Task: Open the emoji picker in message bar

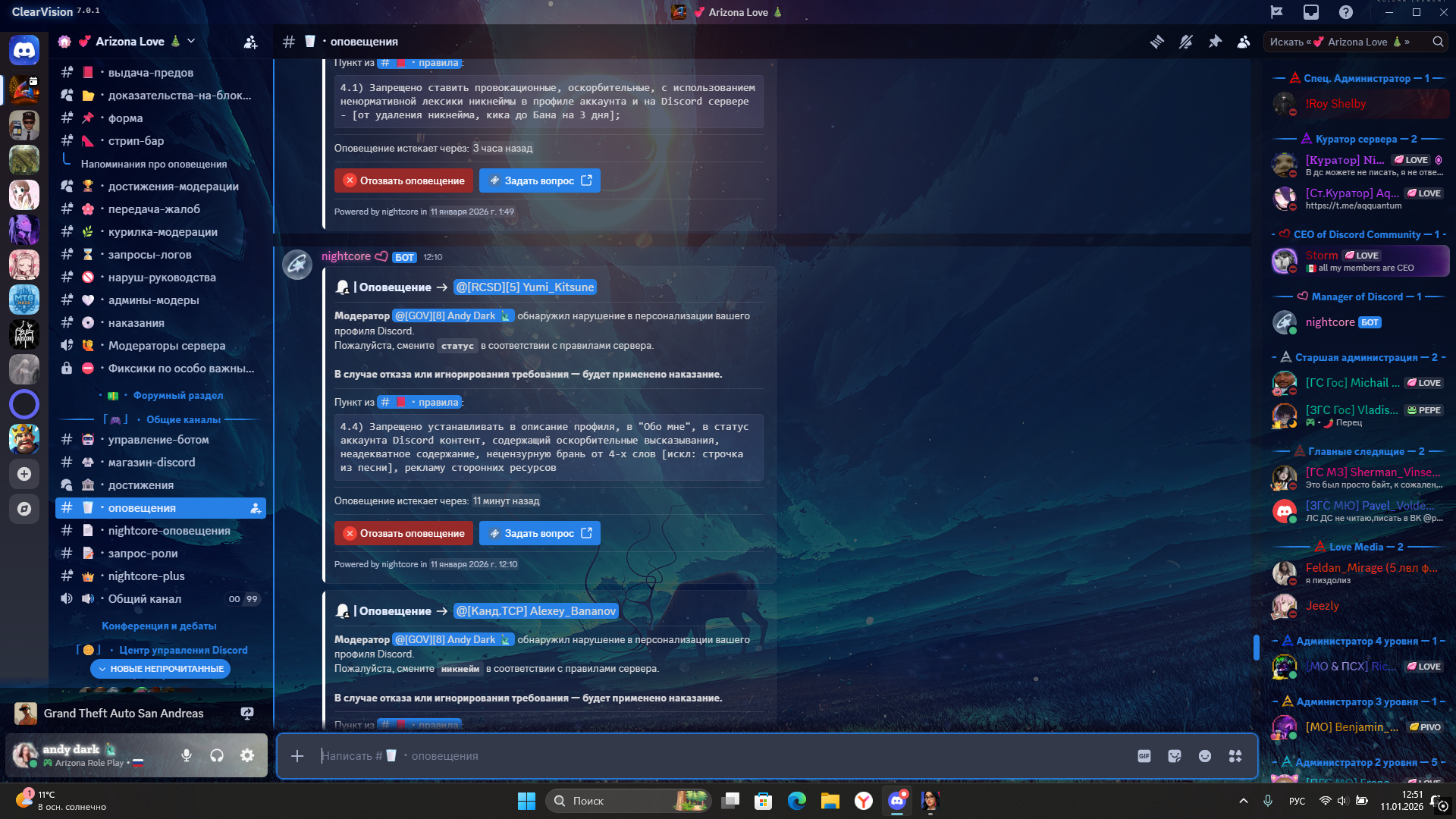Action: point(1205,756)
